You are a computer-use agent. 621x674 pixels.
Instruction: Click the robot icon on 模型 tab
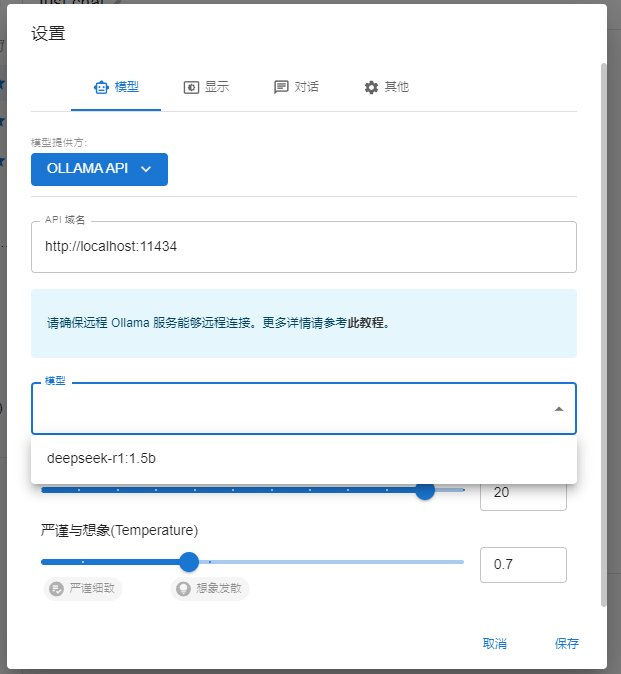pos(101,88)
